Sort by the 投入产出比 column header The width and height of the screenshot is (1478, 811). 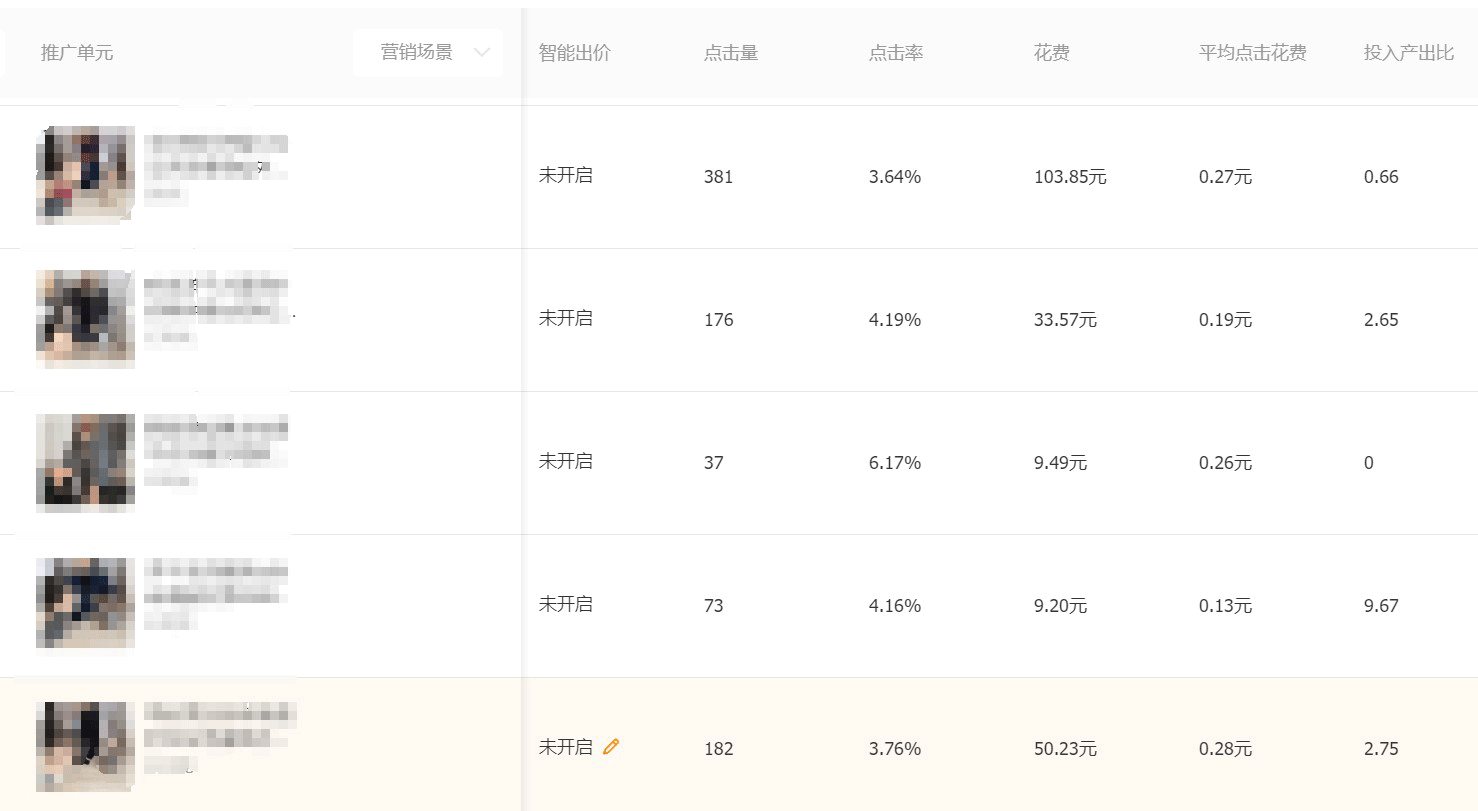tap(1409, 53)
